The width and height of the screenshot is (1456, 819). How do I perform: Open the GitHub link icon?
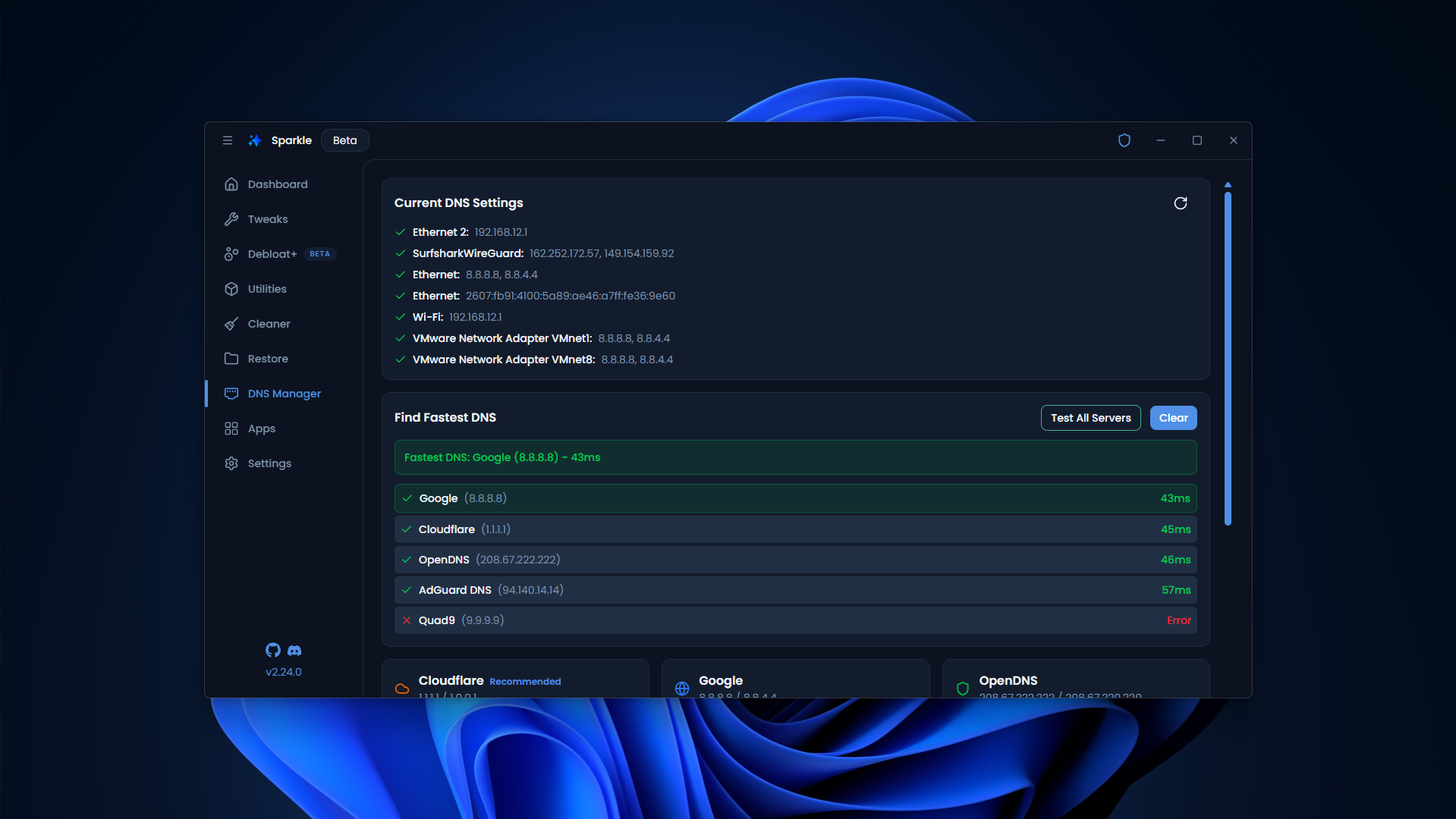[x=273, y=650]
